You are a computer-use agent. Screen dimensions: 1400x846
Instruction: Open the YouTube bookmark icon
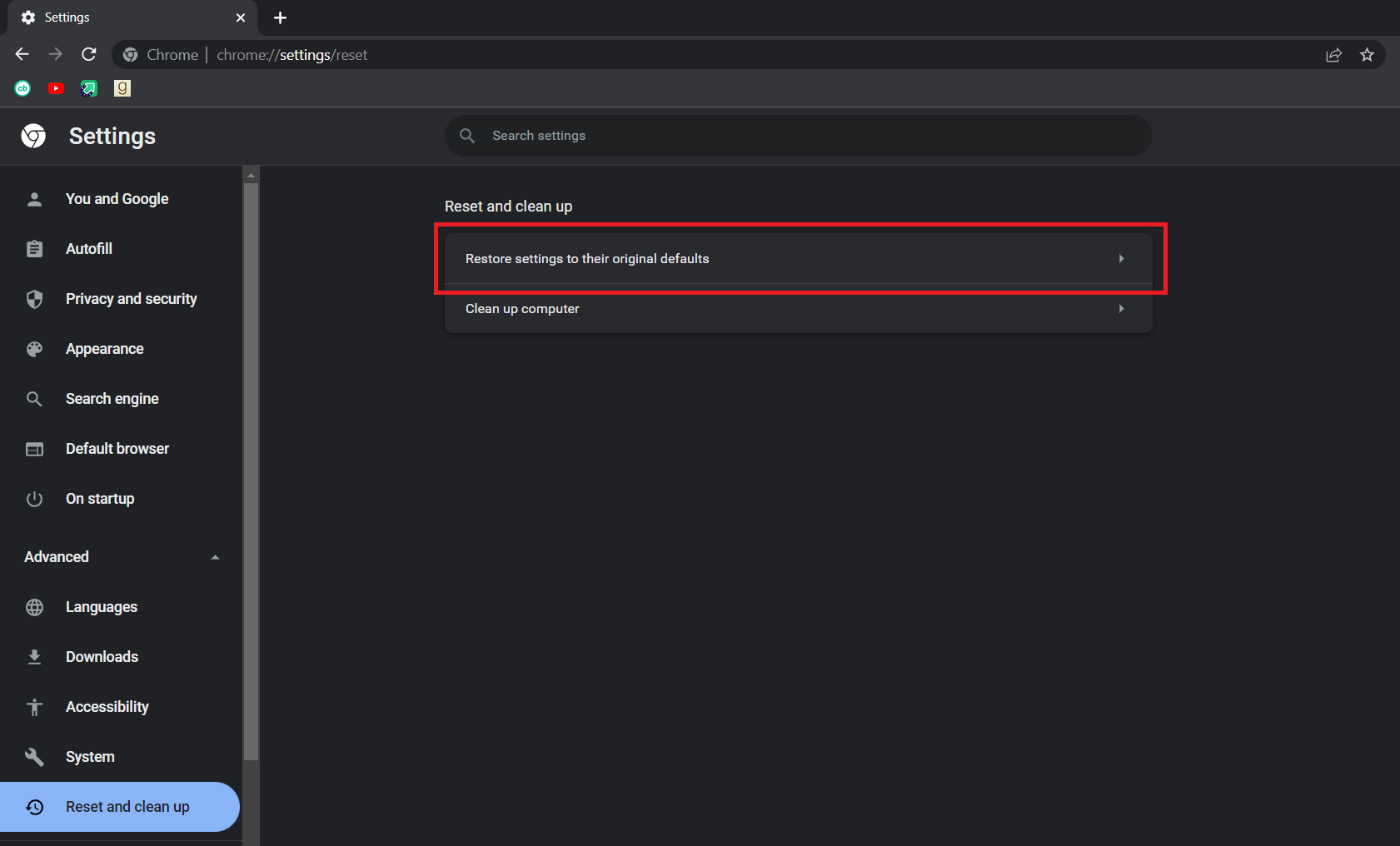(x=56, y=88)
